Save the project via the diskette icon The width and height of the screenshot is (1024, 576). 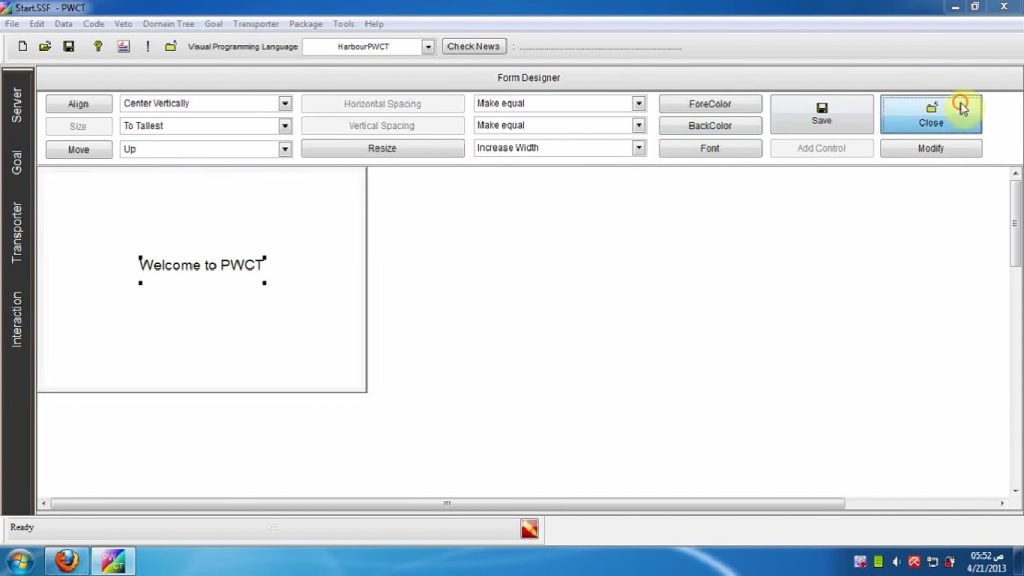click(70, 45)
